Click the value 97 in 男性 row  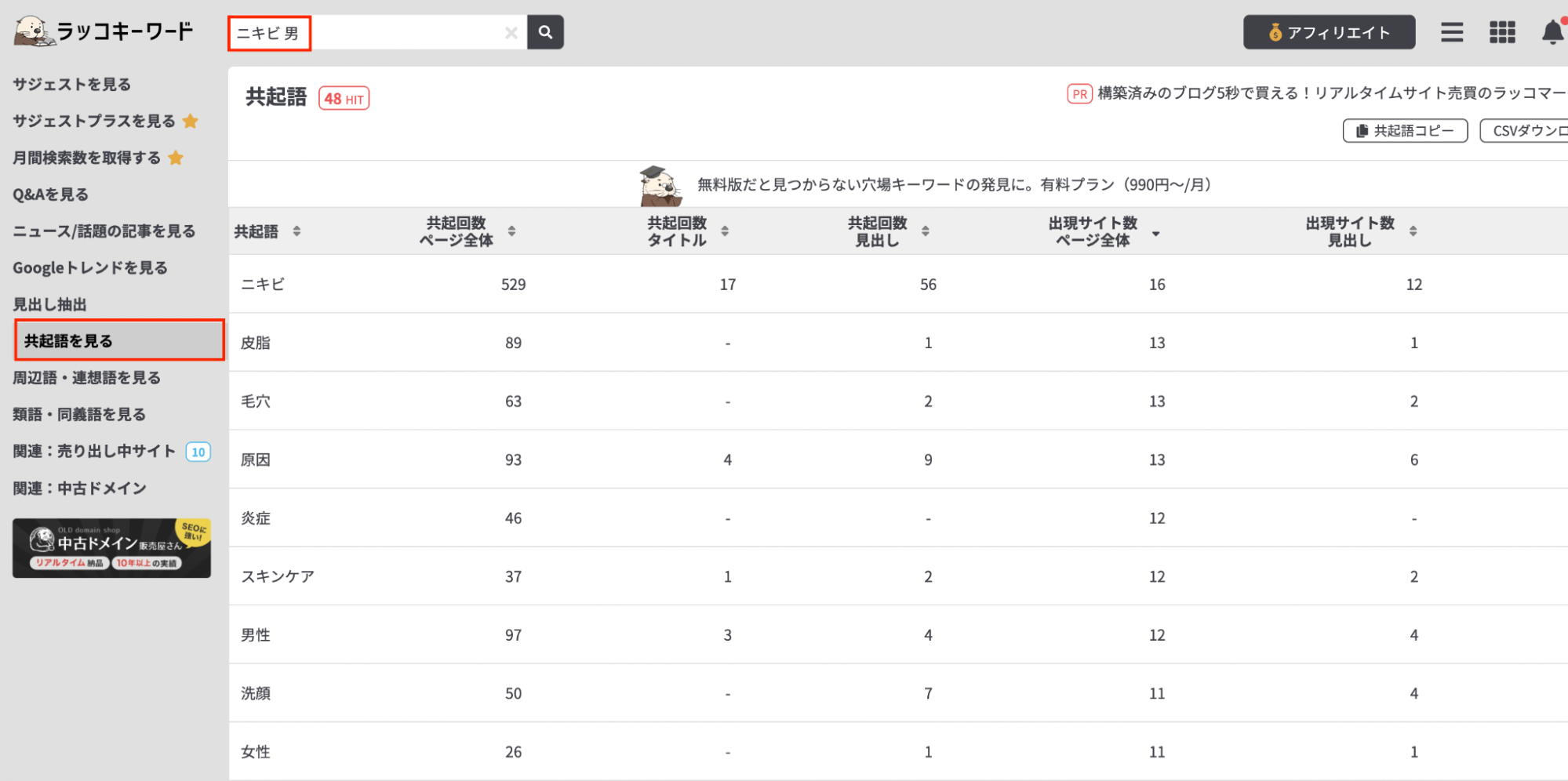click(514, 635)
